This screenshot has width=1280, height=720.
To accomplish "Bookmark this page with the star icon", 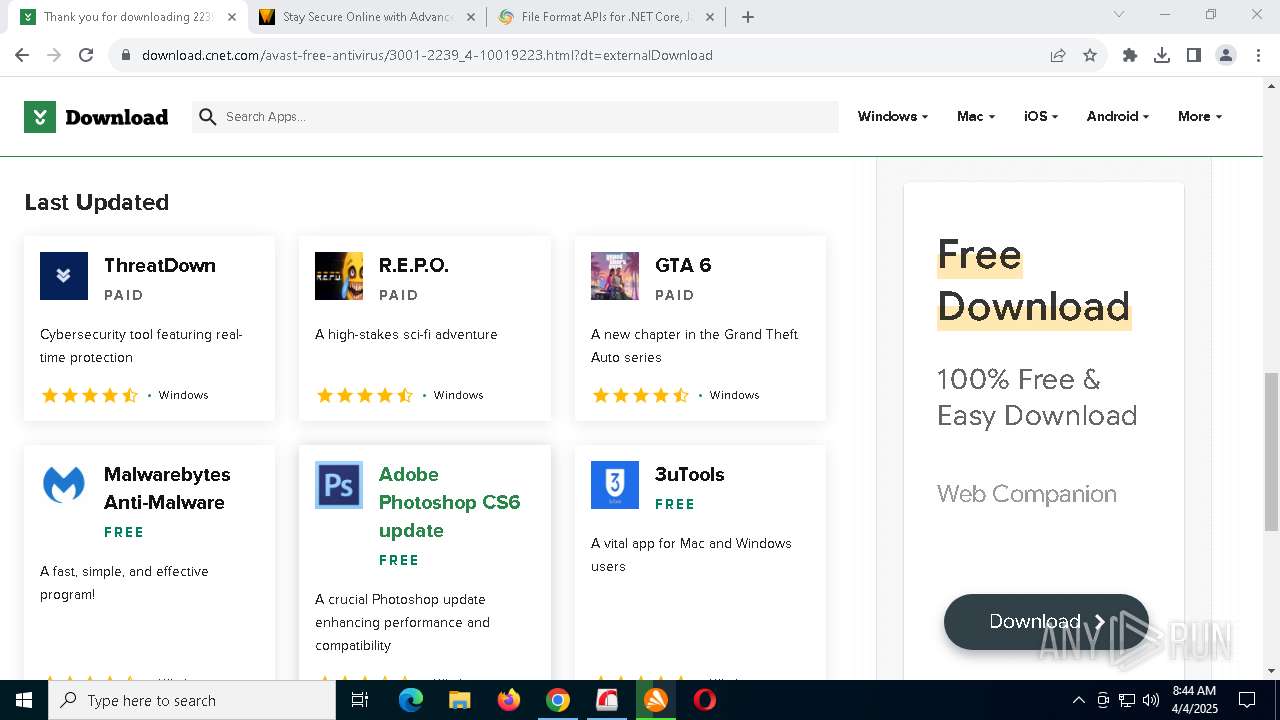I will coord(1090,55).
